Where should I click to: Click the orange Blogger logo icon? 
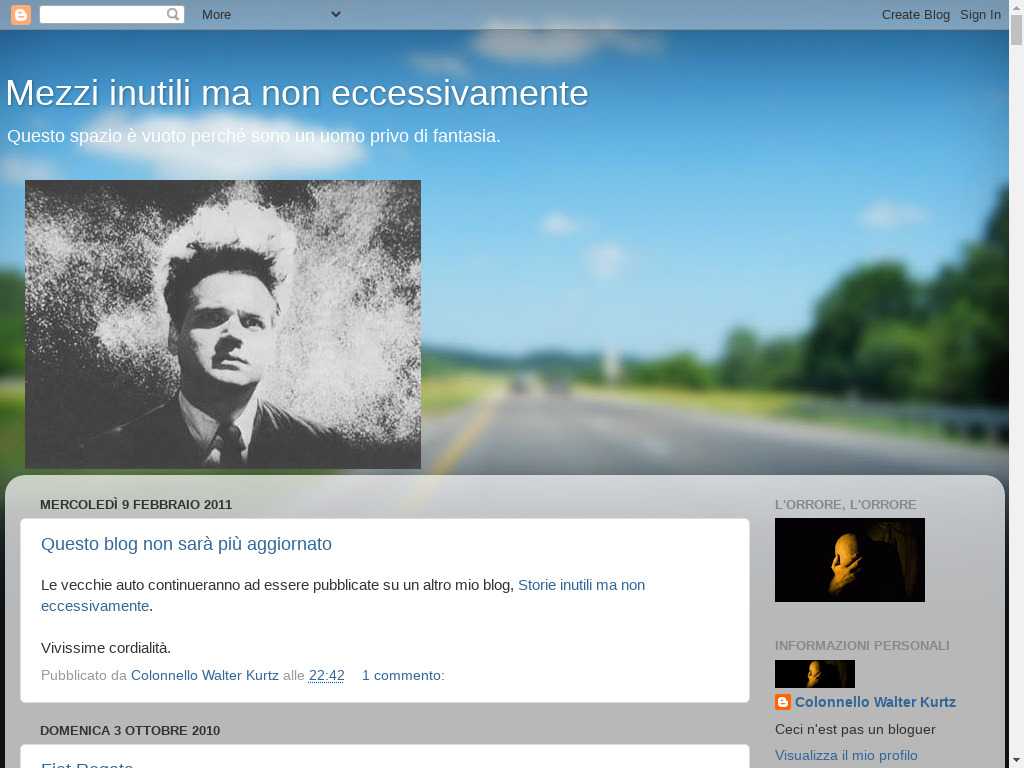pos(20,14)
